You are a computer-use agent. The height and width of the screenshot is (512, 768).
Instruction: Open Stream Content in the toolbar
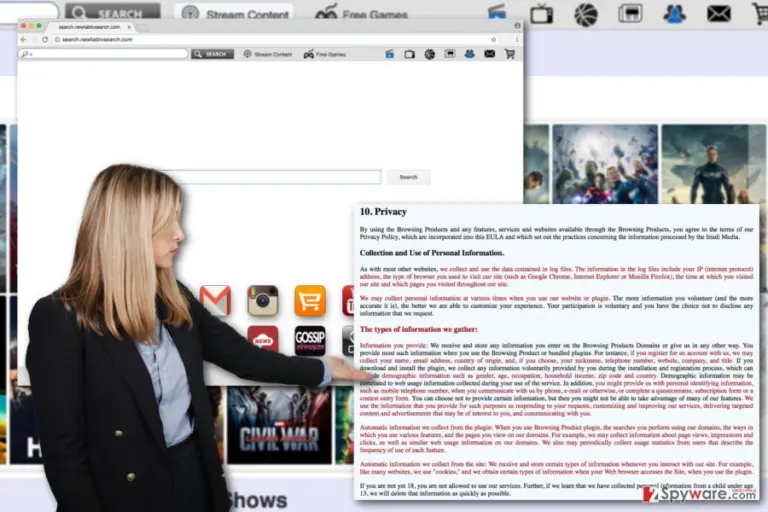click(x=267, y=54)
